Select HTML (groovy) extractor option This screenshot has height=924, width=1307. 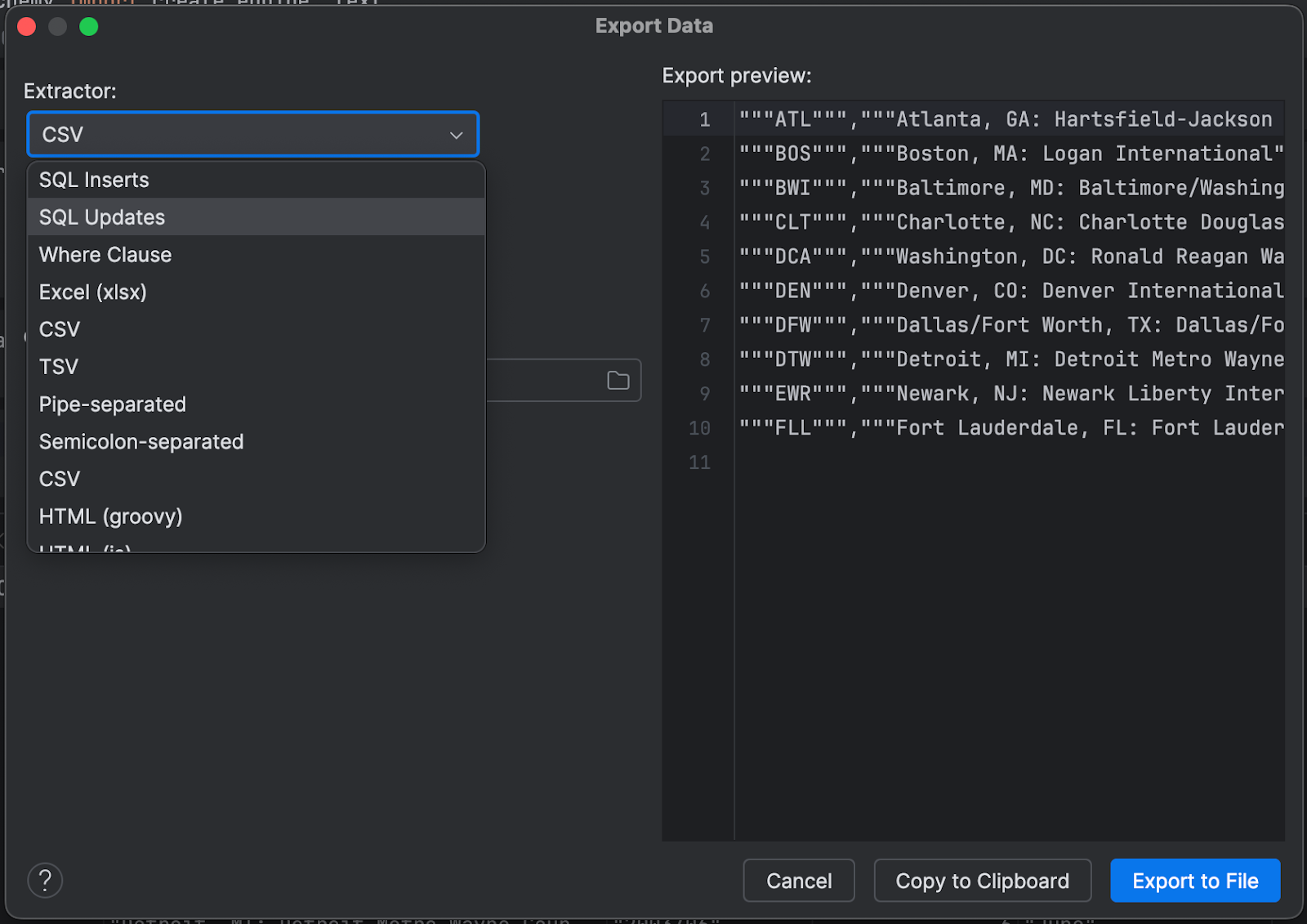[111, 516]
